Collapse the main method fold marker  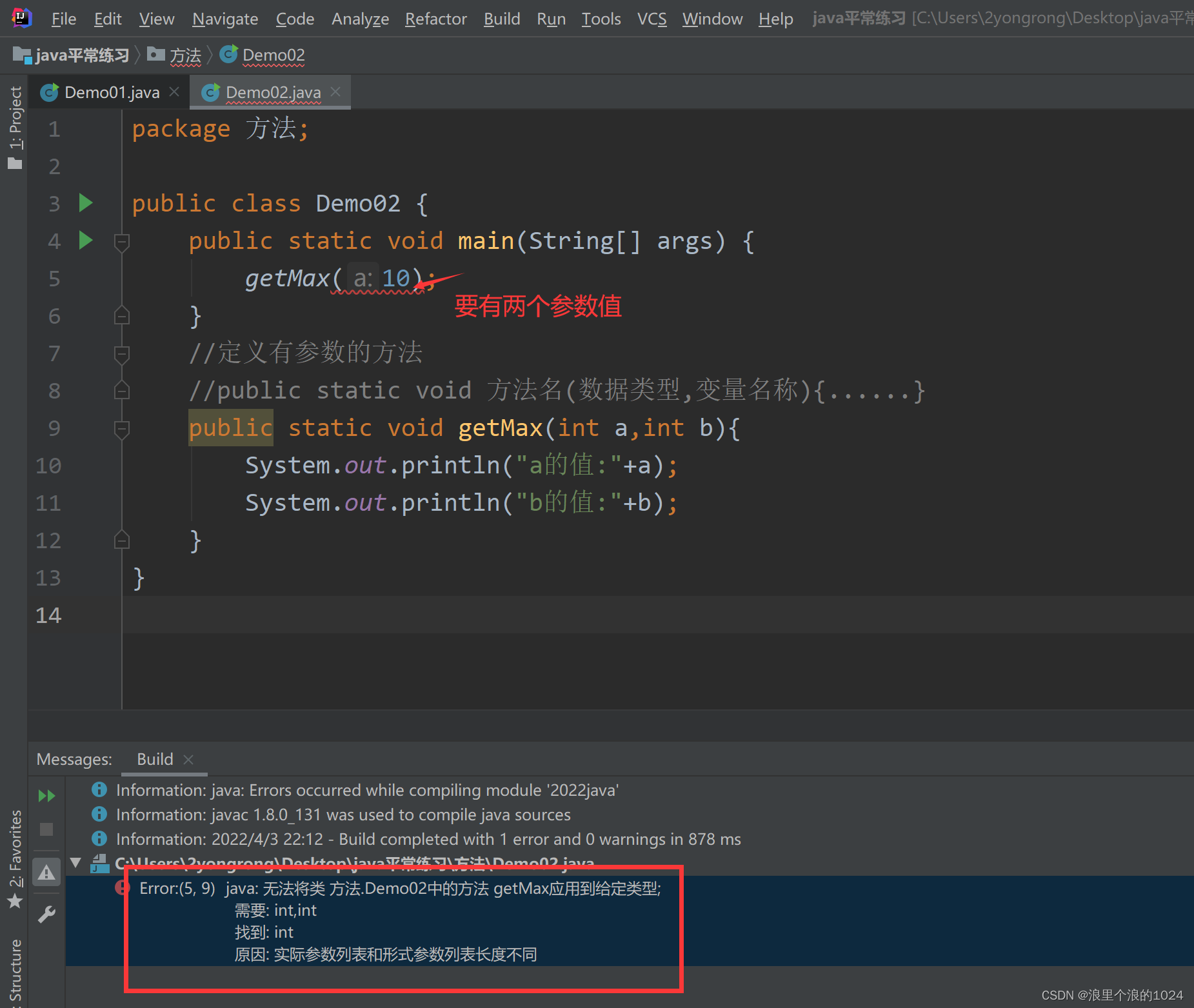point(121,241)
